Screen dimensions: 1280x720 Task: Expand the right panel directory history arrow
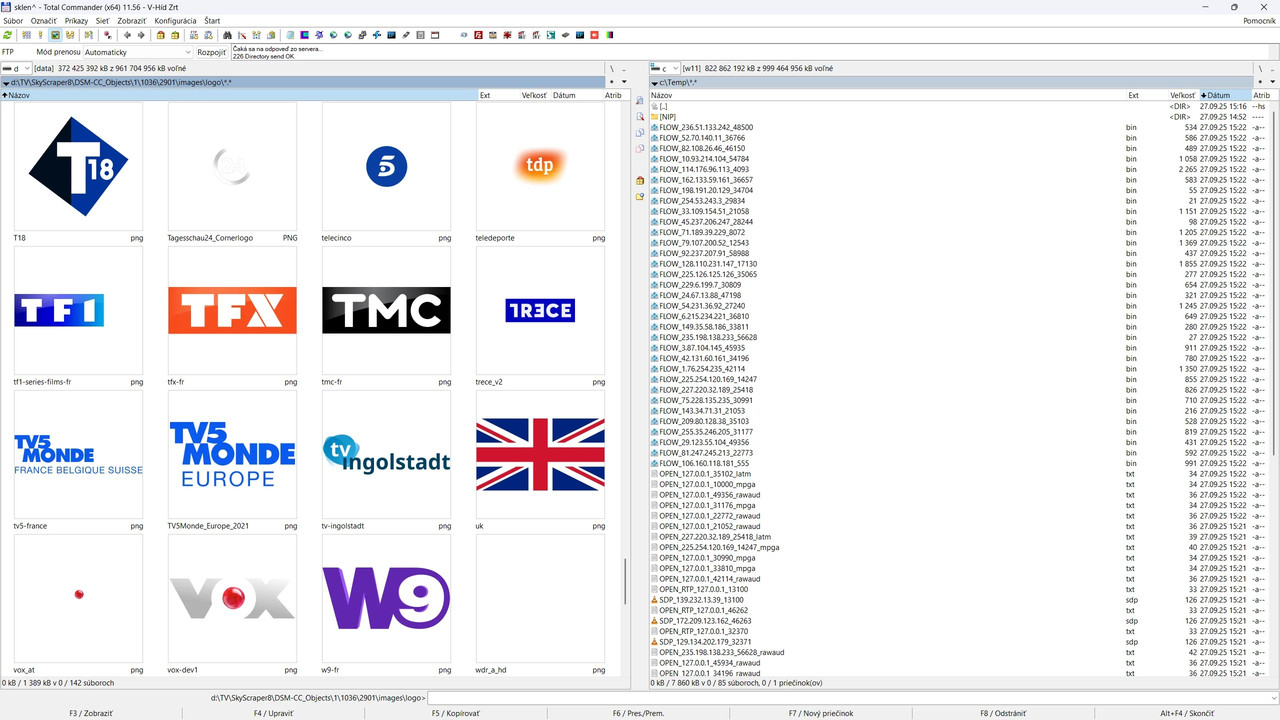coord(1272,82)
